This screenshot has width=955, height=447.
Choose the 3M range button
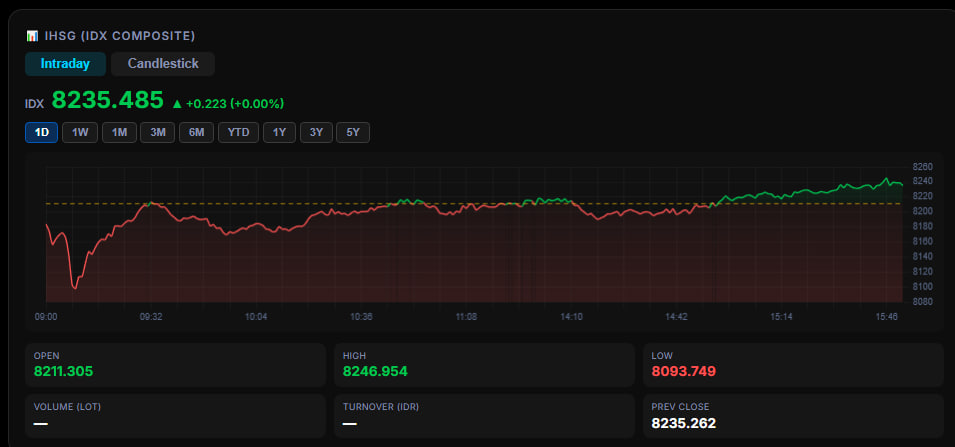pyautogui.click(x=157, y=132)
